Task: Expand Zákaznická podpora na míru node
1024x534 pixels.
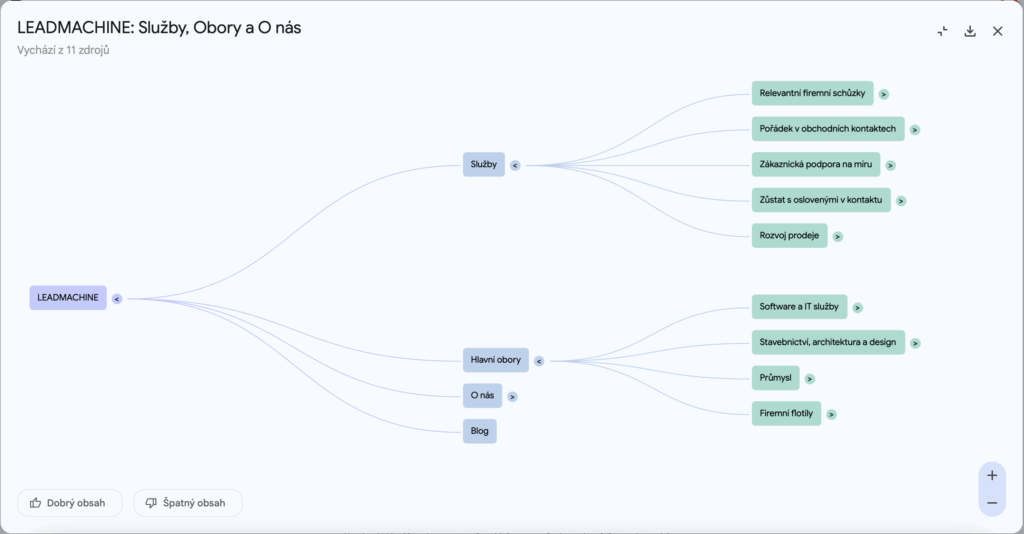Action: [x=890, y=166]
